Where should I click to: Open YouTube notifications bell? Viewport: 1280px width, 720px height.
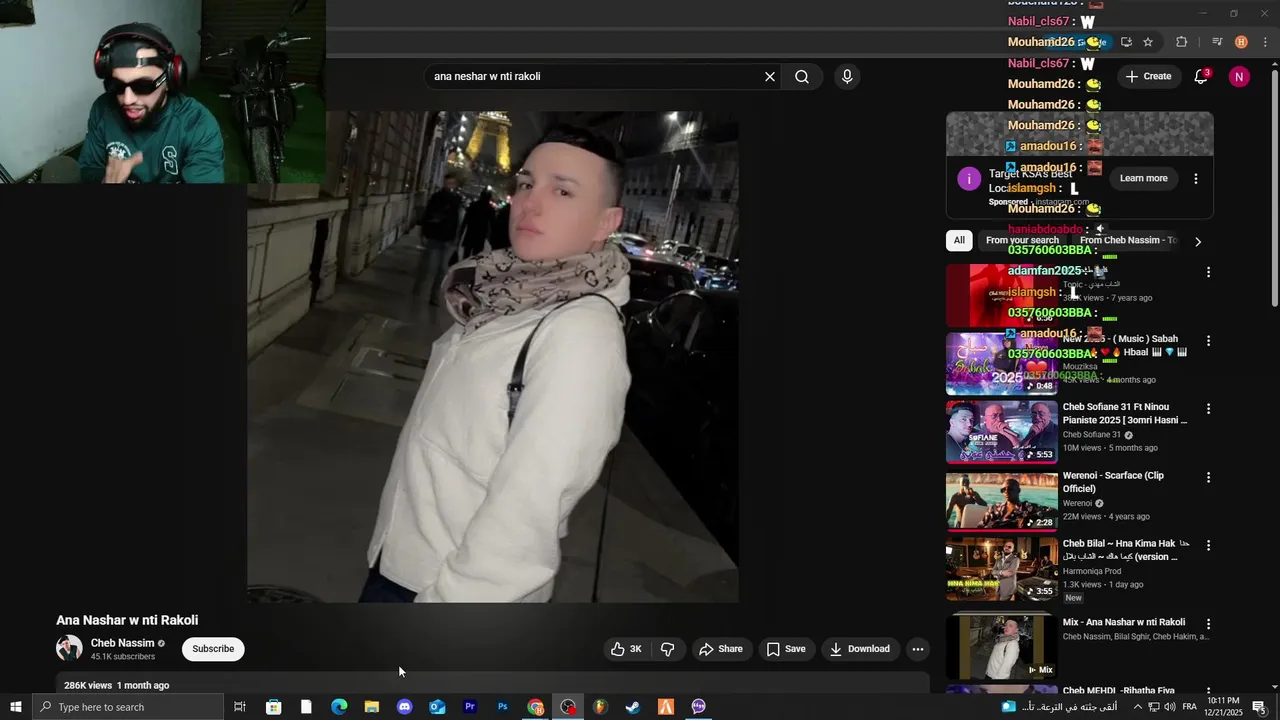pos(1201,77)
